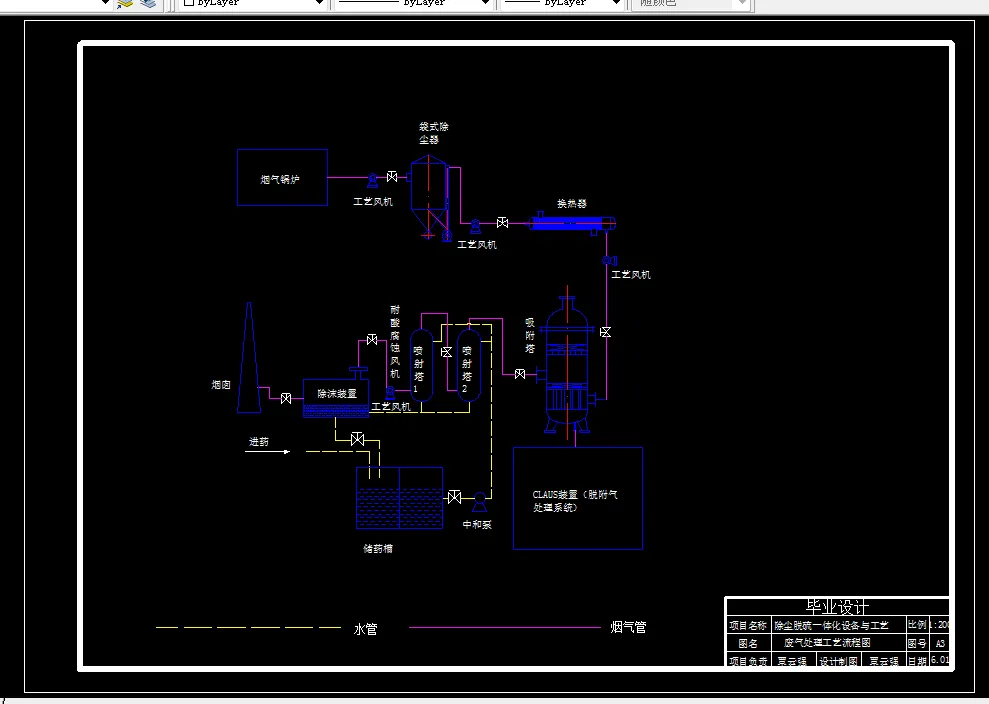Select the 喷射塔 1 vessel
Viewport: 989px width, 704px height.
(421, 366)
